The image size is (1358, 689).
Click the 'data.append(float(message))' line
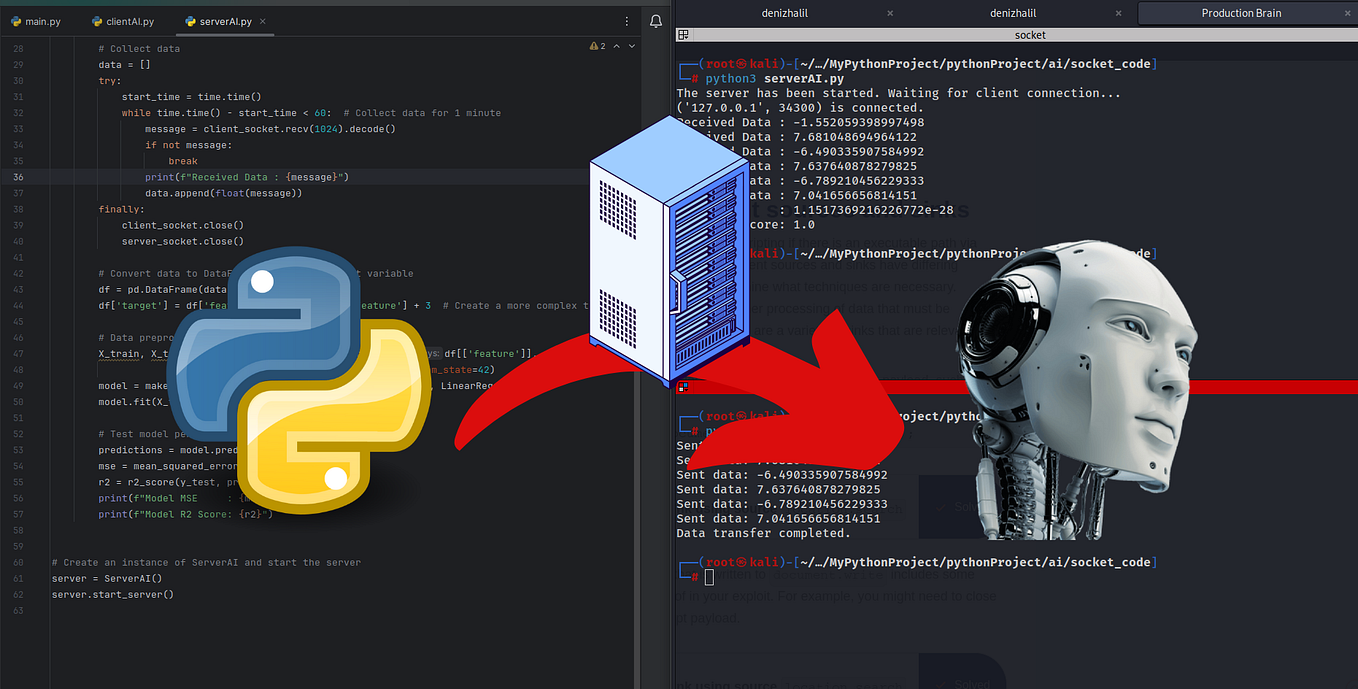pyautogui.click(x=223, y=193)
